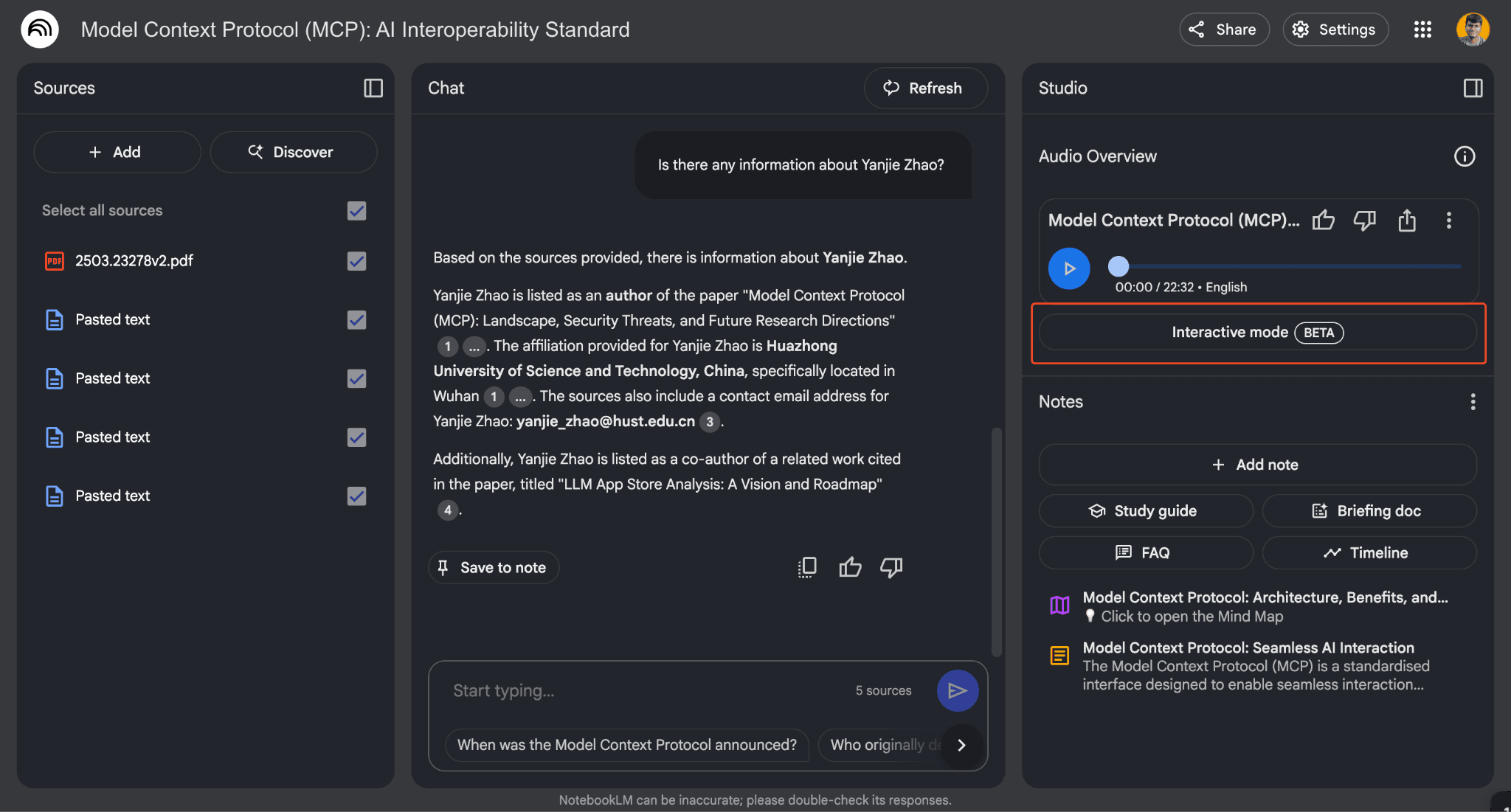Open the Google apps grid
The height and width of the screenshot is (812, 1511).
[x=1422, y=30]
